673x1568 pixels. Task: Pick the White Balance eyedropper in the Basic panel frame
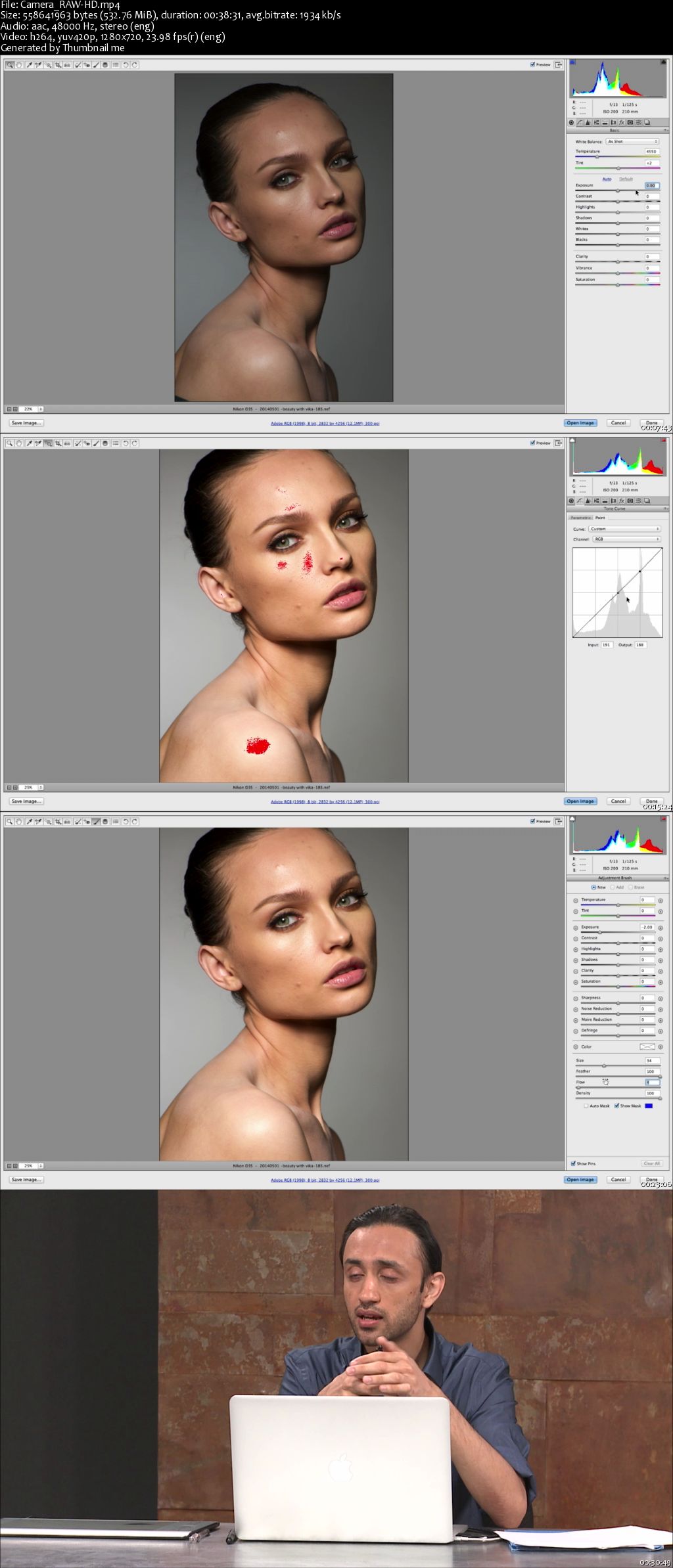30,65
